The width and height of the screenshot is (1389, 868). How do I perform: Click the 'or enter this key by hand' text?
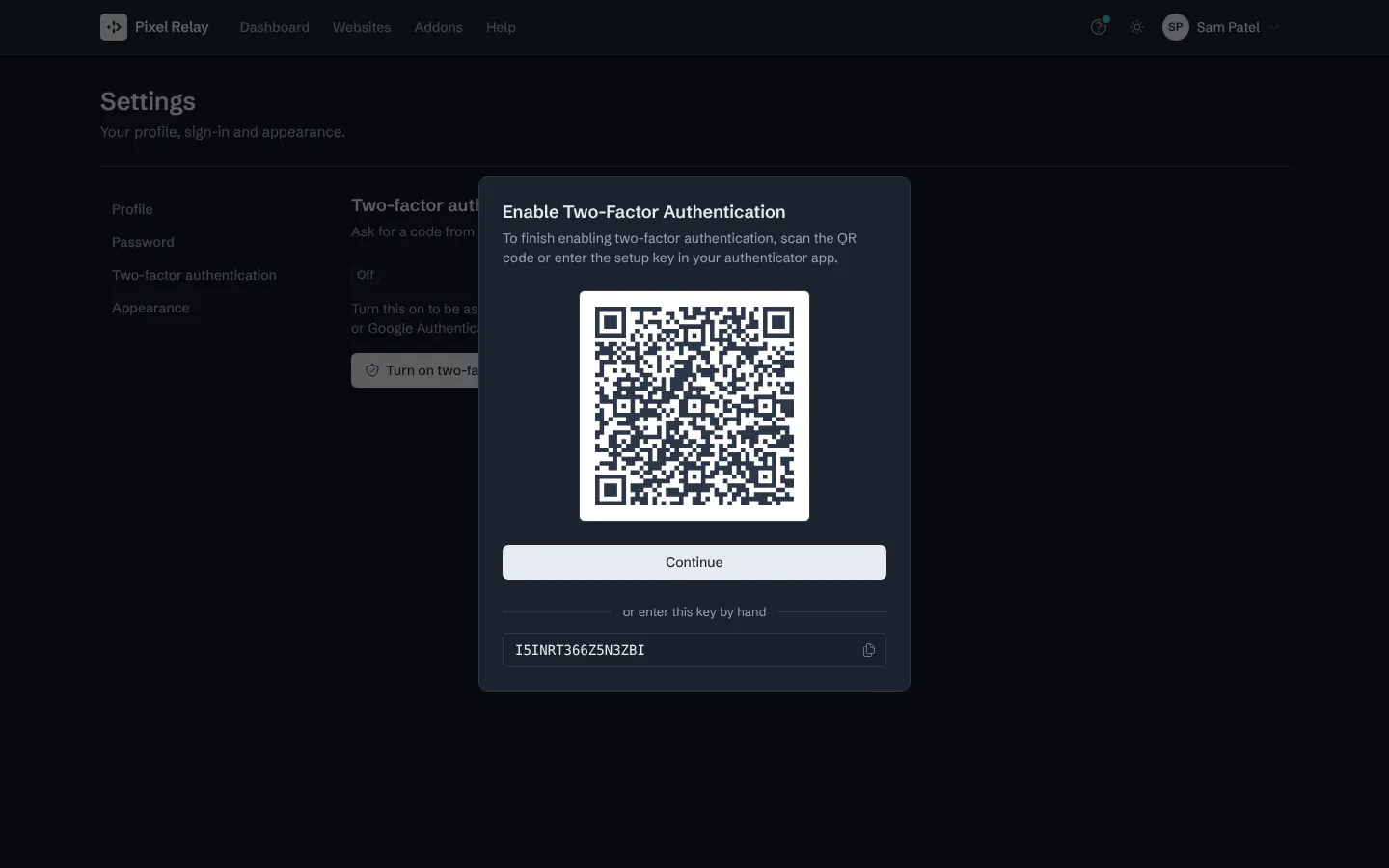point(694,611)
